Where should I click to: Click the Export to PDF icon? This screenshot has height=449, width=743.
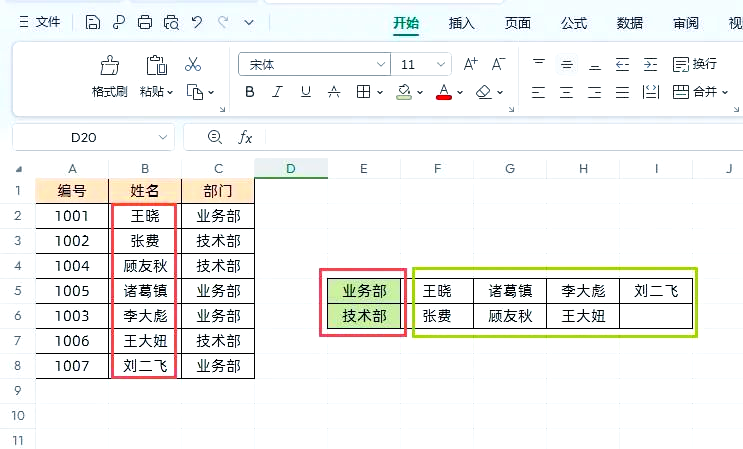click(x=119, y=22)
